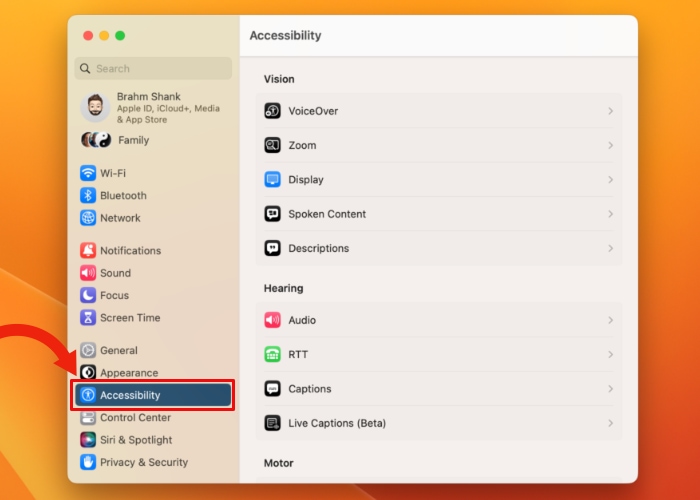Click the Screen Time hourglass icon
The height and width of the screenshot is (500, 700).
[x=88, y=317]
